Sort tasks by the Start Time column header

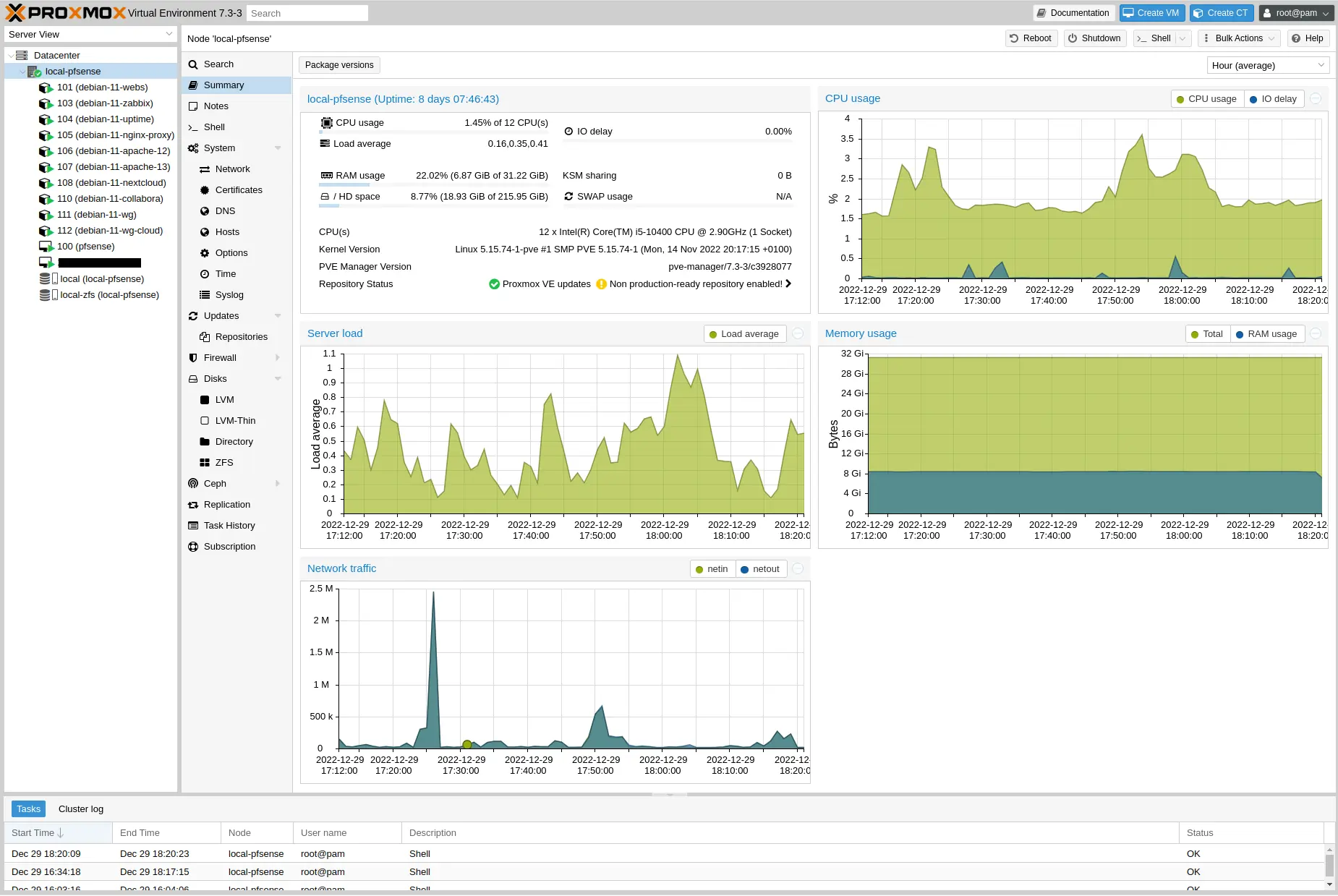pyautogui.click(x=58, y=833)
